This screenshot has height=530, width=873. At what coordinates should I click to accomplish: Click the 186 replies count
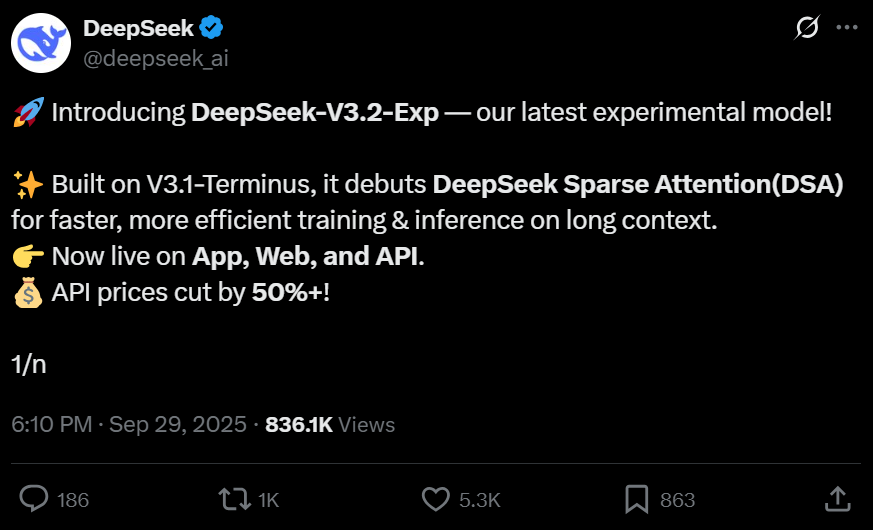point(73,499)
